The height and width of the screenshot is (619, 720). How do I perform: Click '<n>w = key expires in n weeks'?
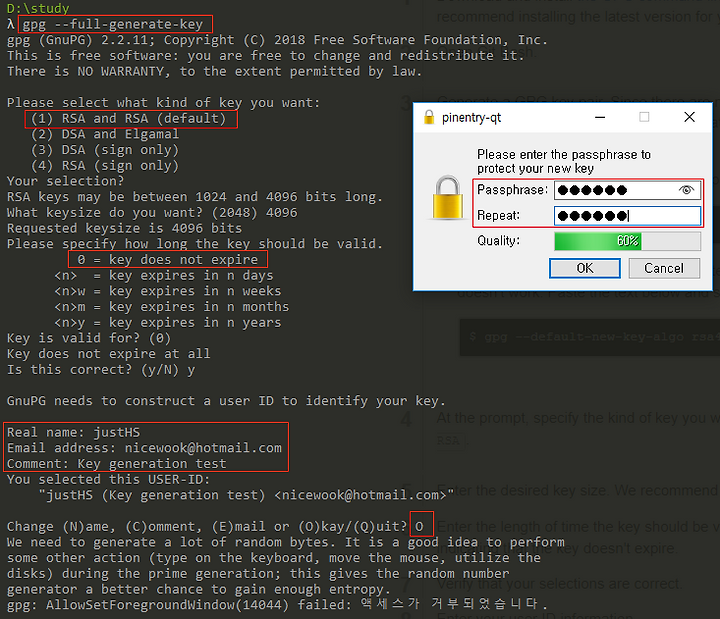(168, 291)
